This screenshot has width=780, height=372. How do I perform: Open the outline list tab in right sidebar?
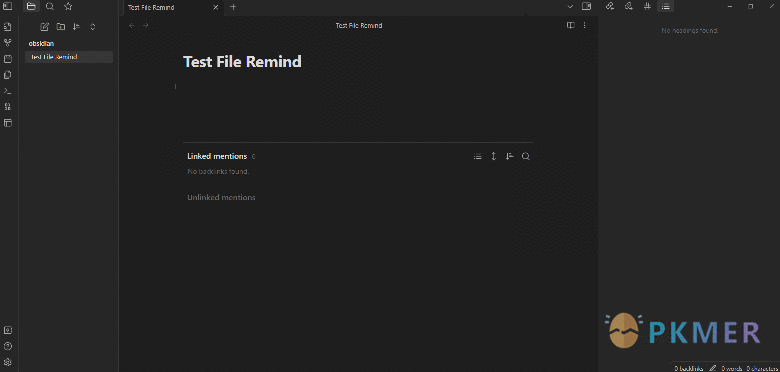click(665, 6)
